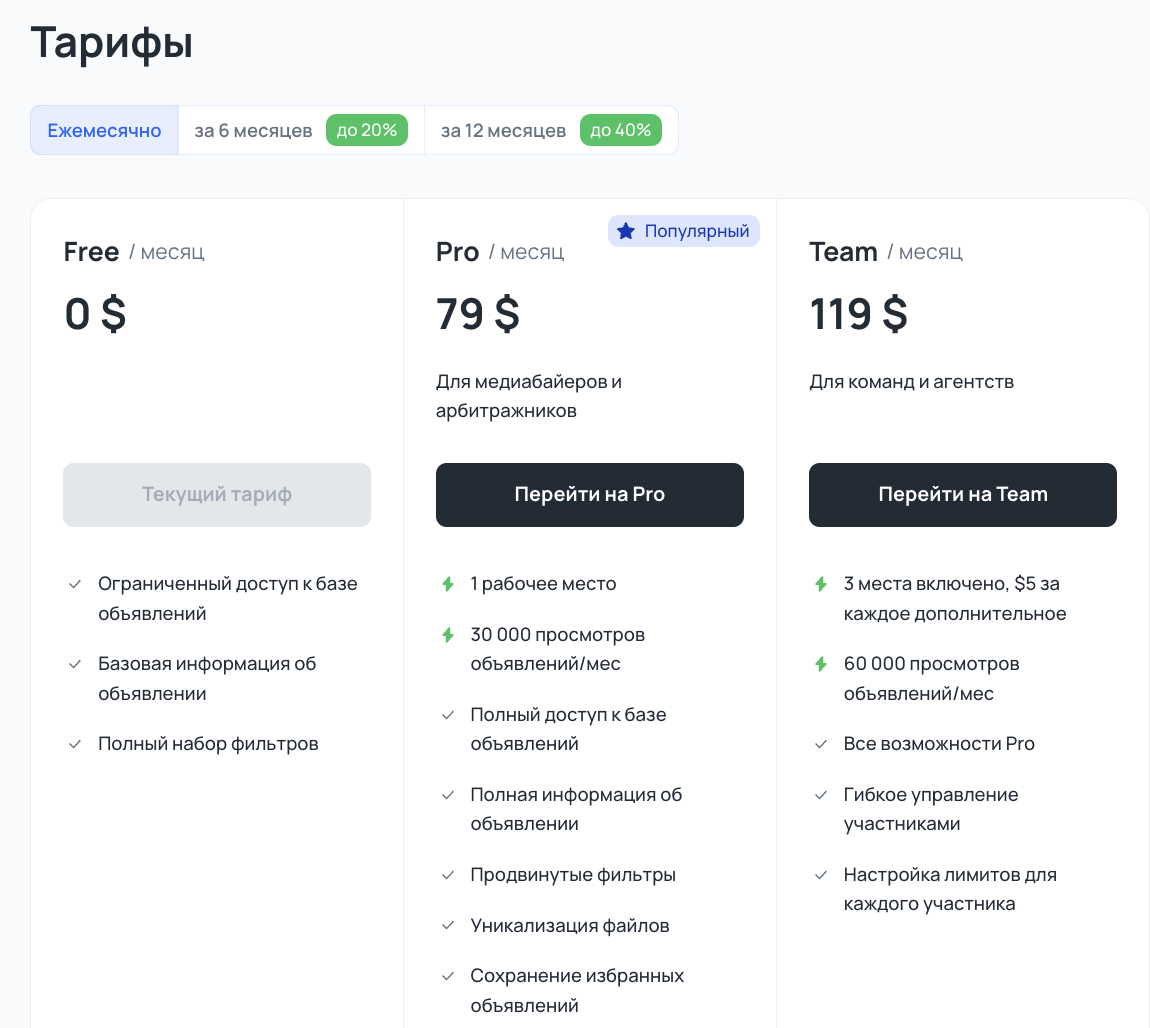Click the star icon in Популярный badge
This screenshot has width=1150, height=1028.
(x=626, y=232)
